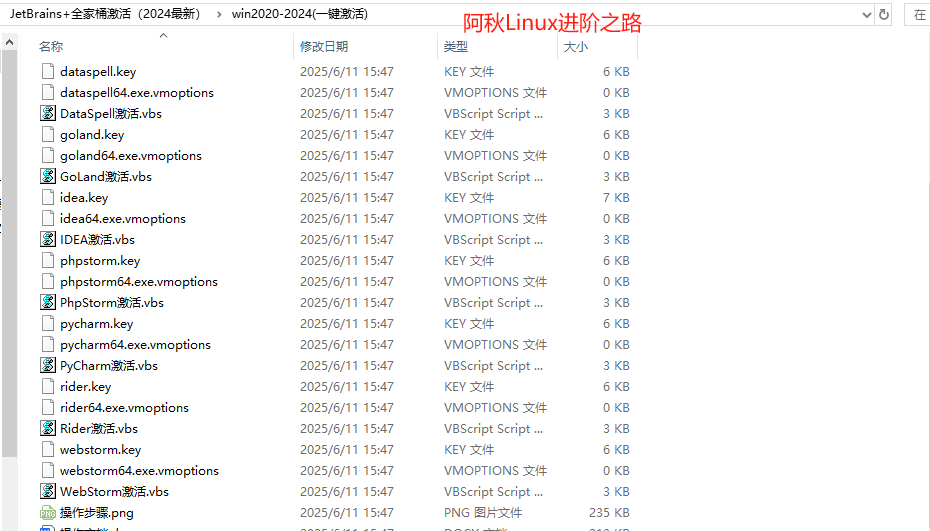930x531 pixels.
Task: Sort files by the 大小 column header
Action: coord(575,46)
